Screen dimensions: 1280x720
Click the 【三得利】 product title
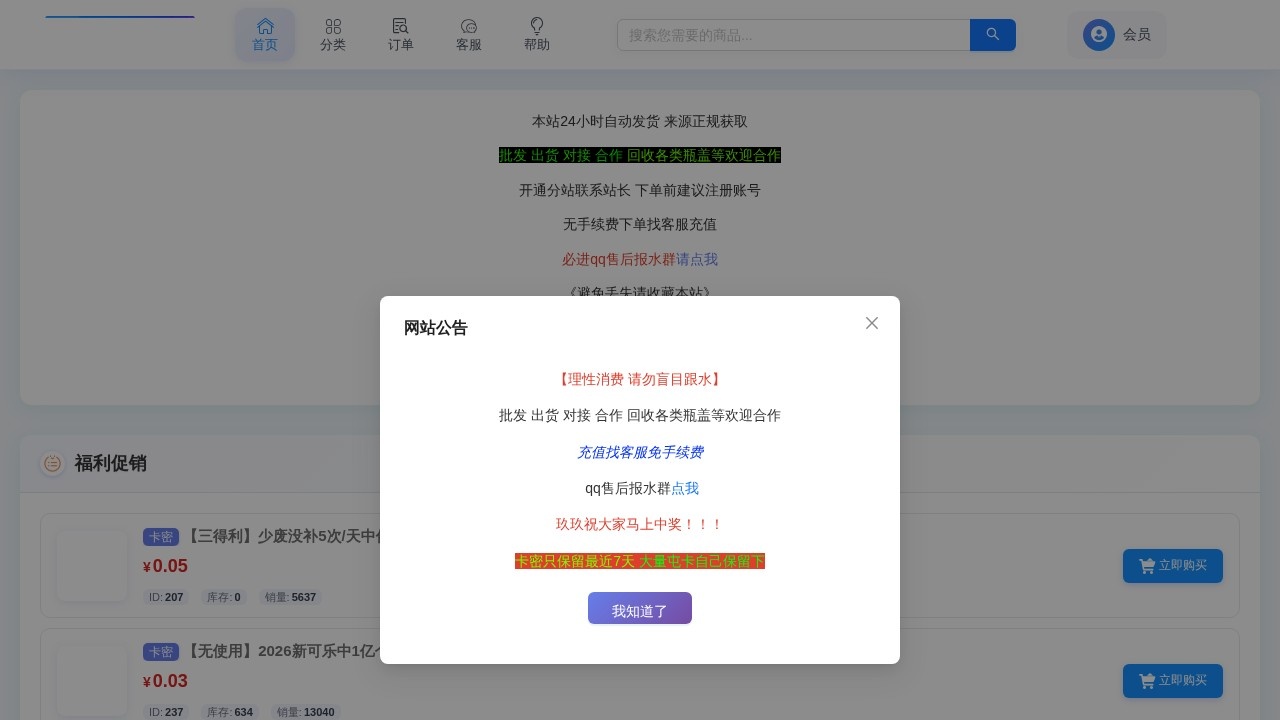click(x=283, y=536)
